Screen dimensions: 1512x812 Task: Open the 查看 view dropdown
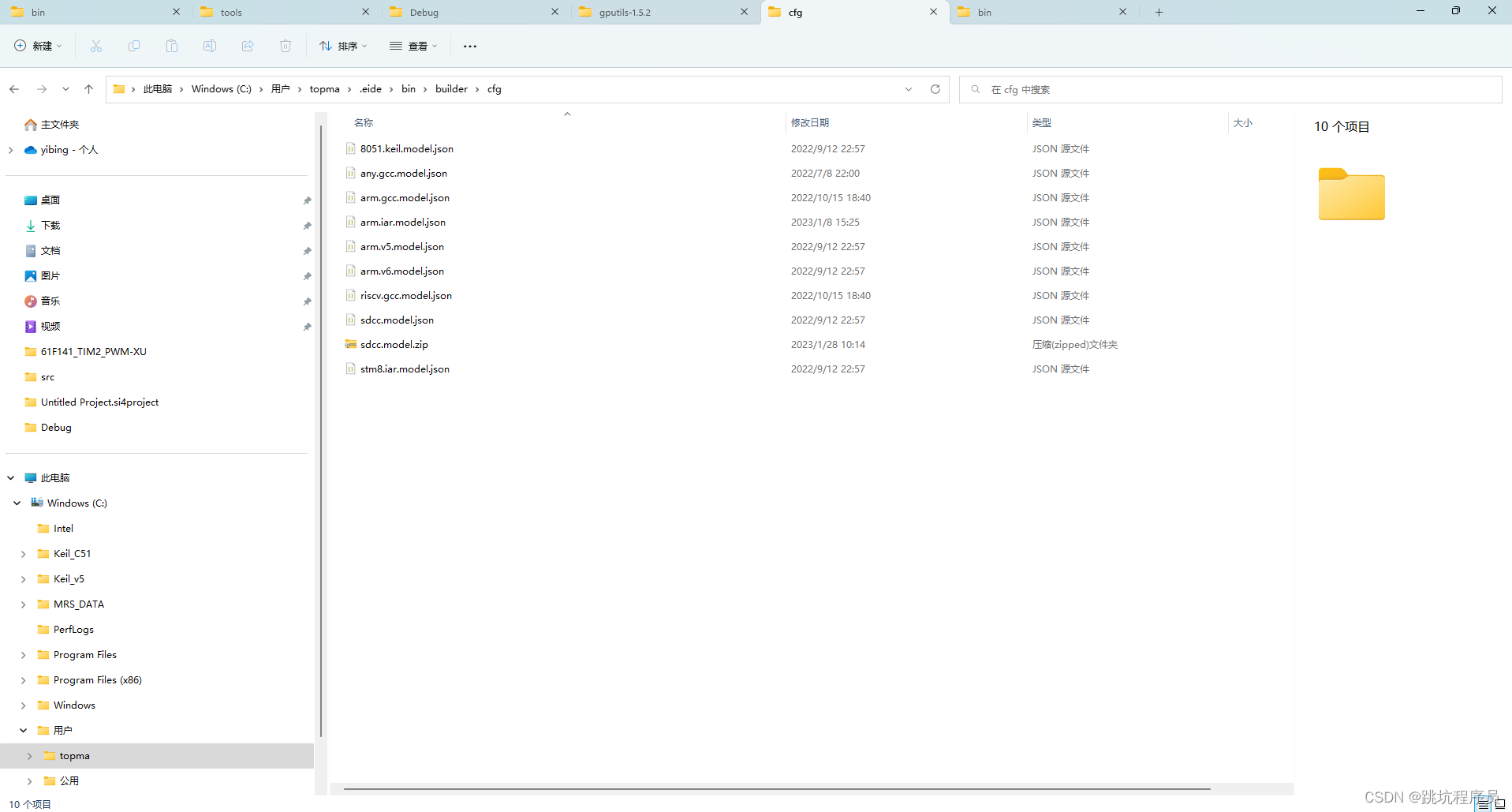[413, 46]
